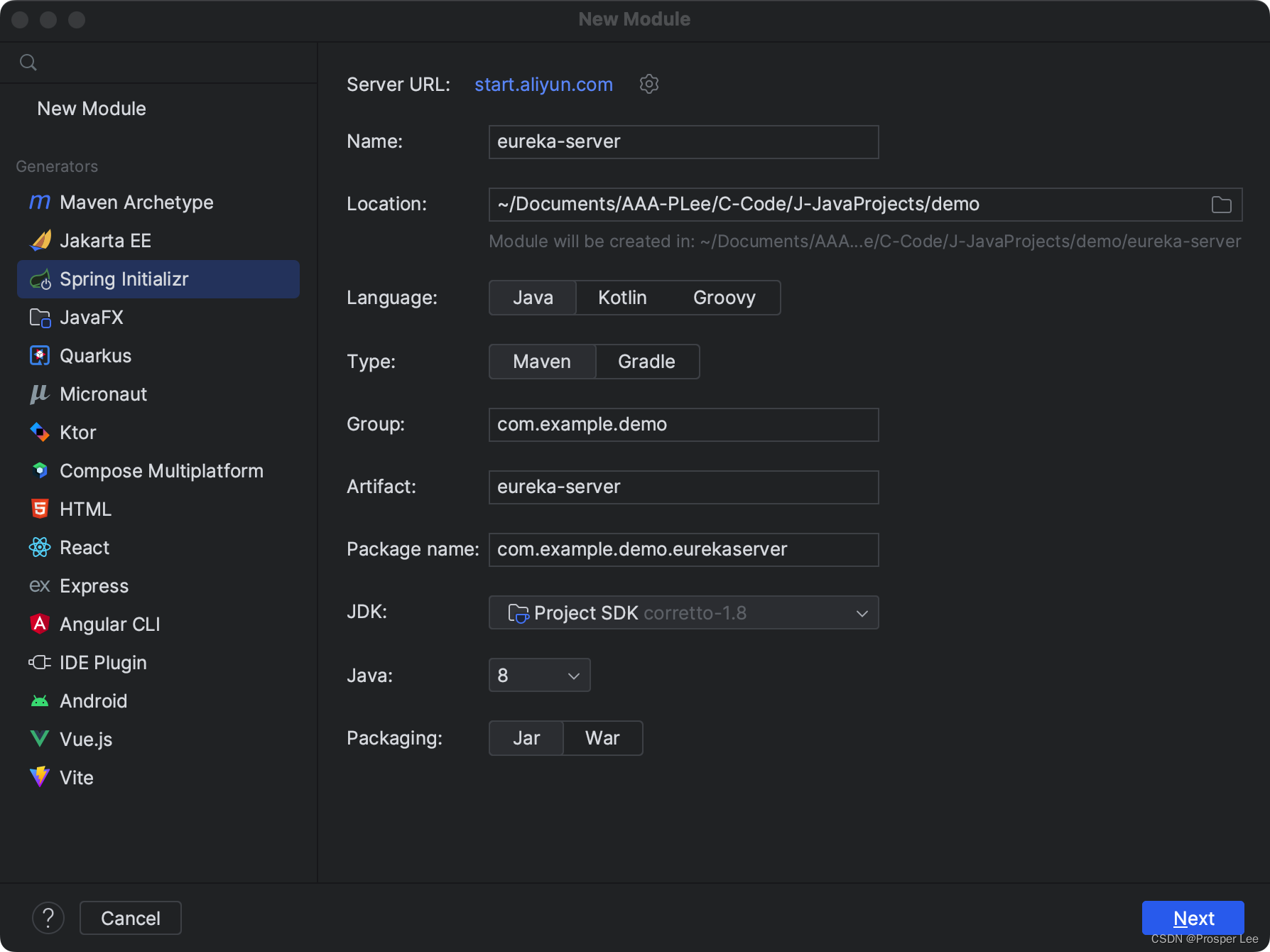
Task: Click the Spring Initializr leaf icon
Action: [x=40, y=279]
